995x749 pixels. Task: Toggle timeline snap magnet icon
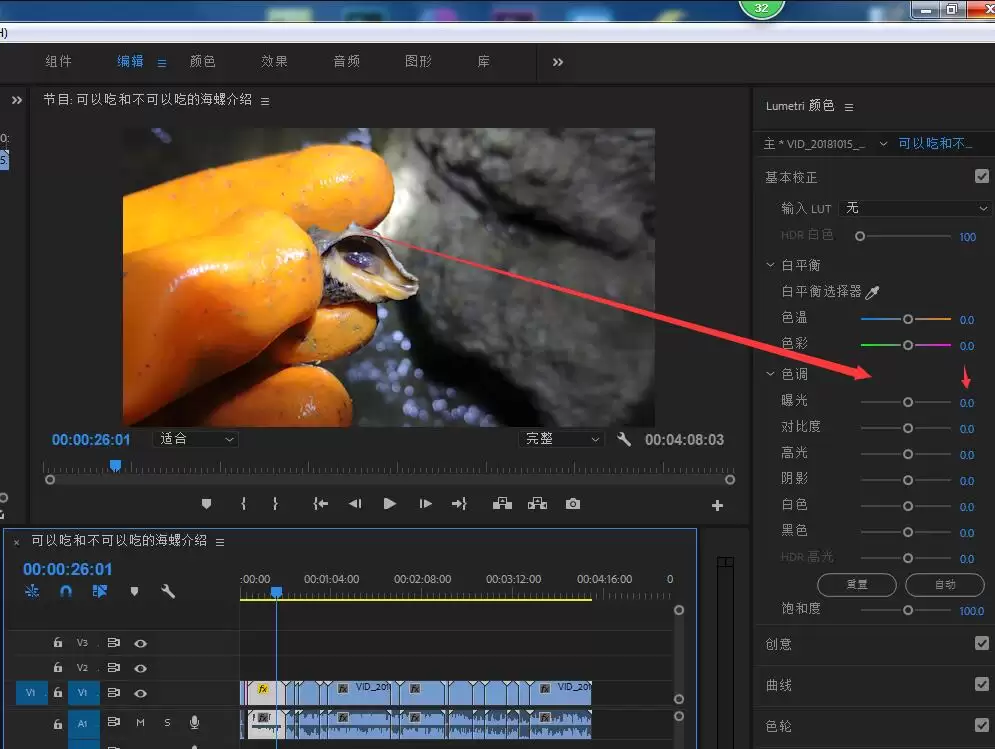tap(66, 591)
